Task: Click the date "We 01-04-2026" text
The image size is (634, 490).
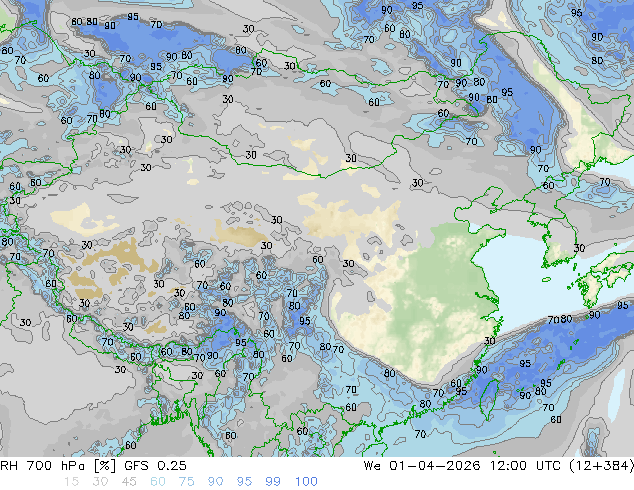Action: click(422, 466)
